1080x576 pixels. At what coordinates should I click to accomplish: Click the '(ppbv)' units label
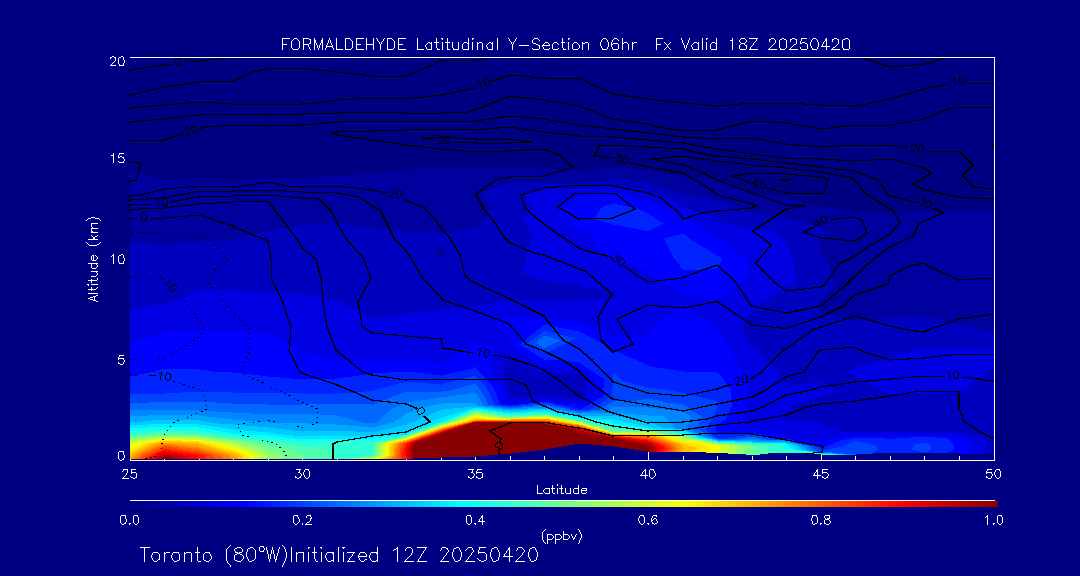561,536
